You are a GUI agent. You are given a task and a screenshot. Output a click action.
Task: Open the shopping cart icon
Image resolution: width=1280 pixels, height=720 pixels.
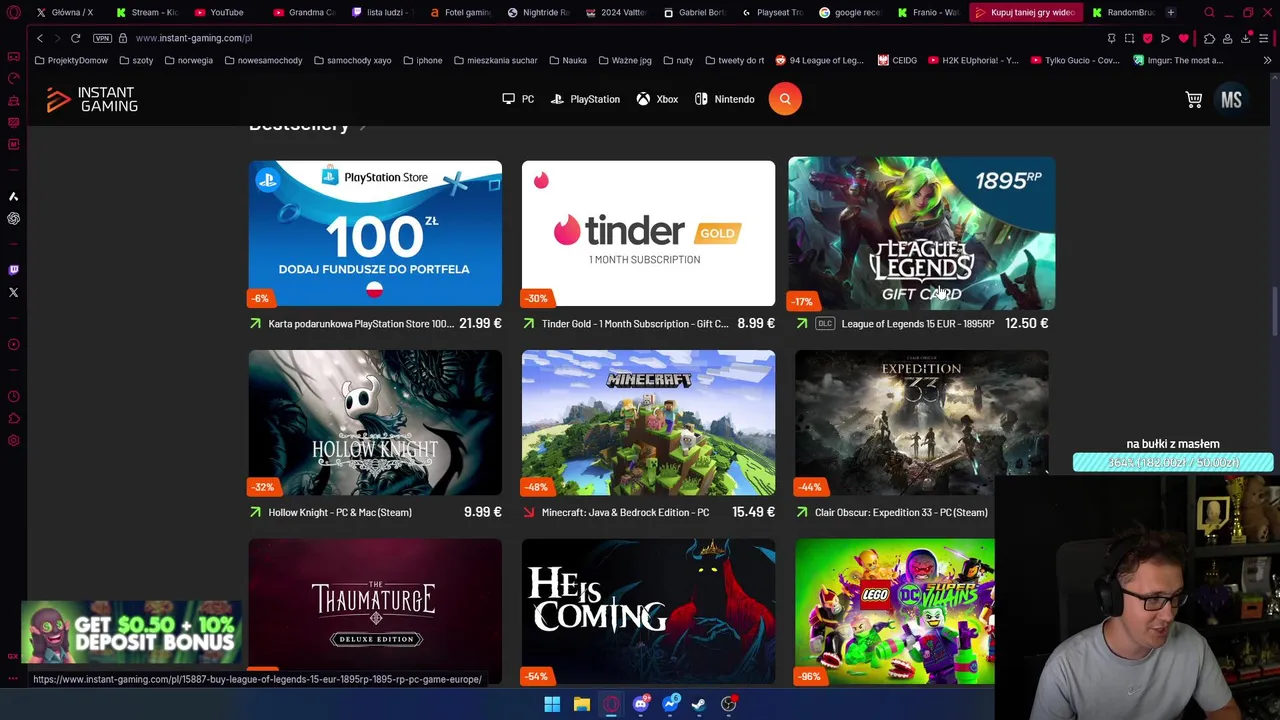click(1194, 99)
